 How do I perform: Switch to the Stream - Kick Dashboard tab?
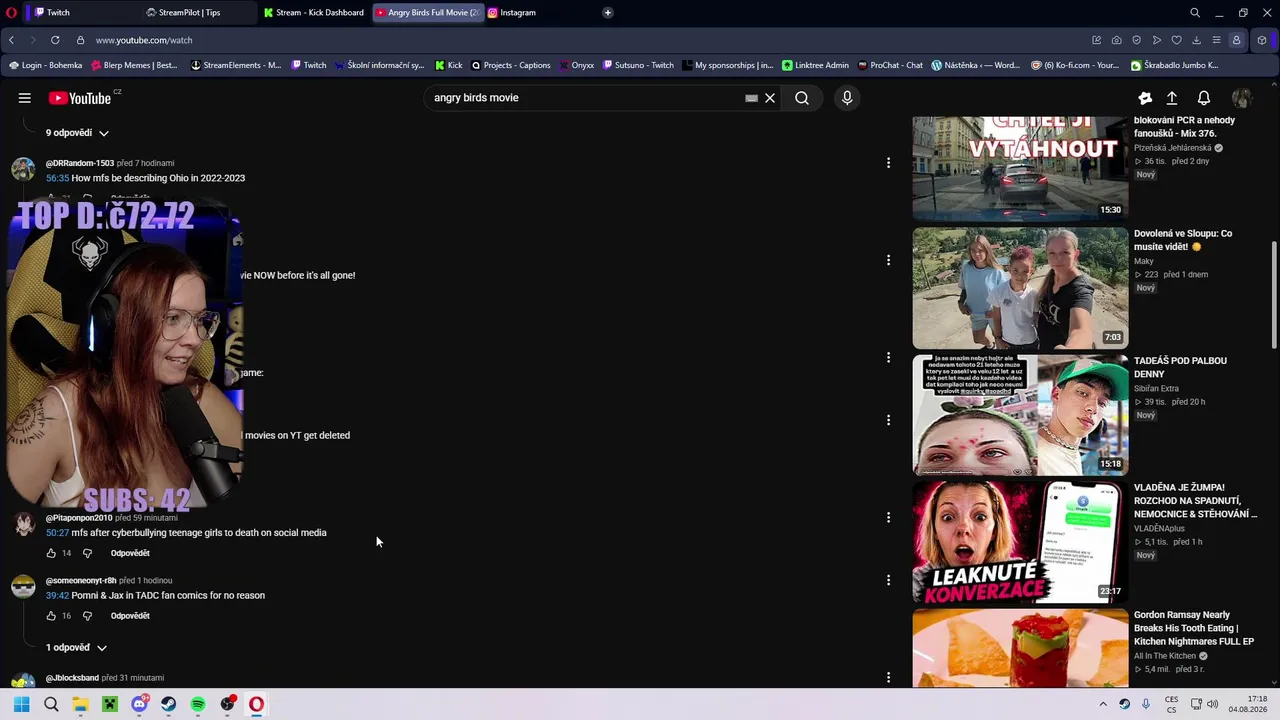(314, 13)
